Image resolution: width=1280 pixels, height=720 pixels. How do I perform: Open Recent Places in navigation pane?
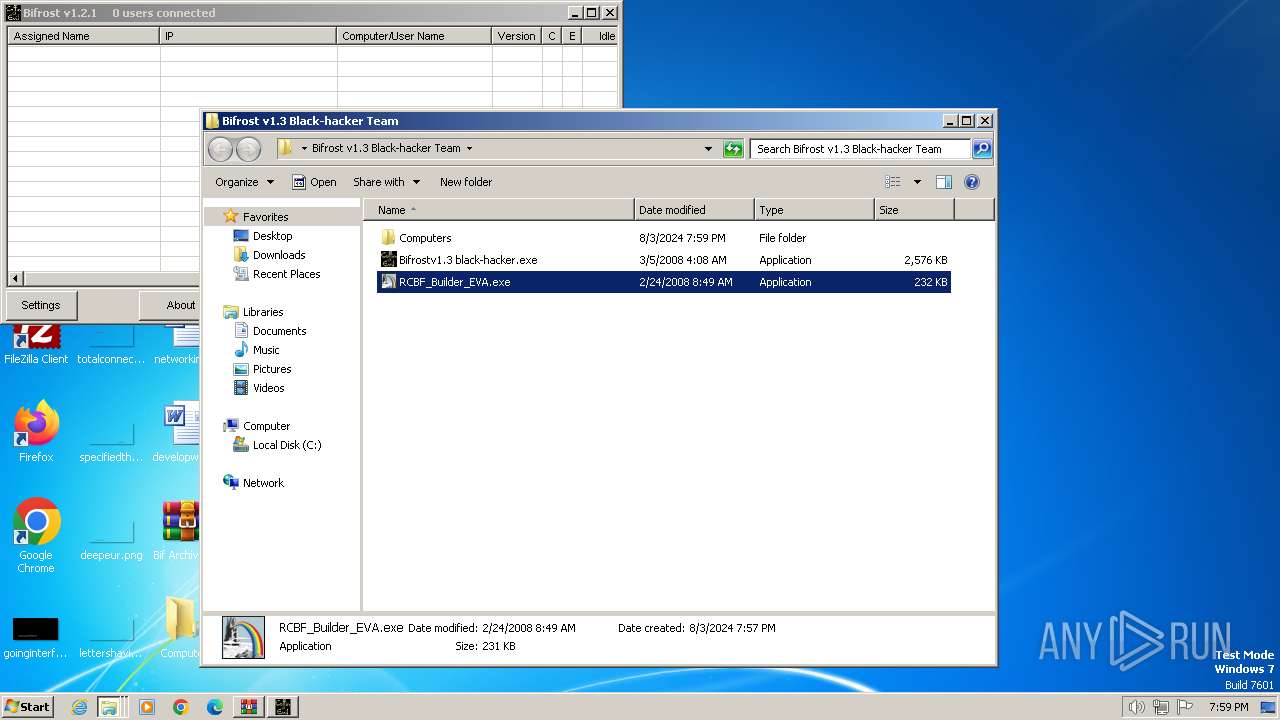[x=286, y=274]
